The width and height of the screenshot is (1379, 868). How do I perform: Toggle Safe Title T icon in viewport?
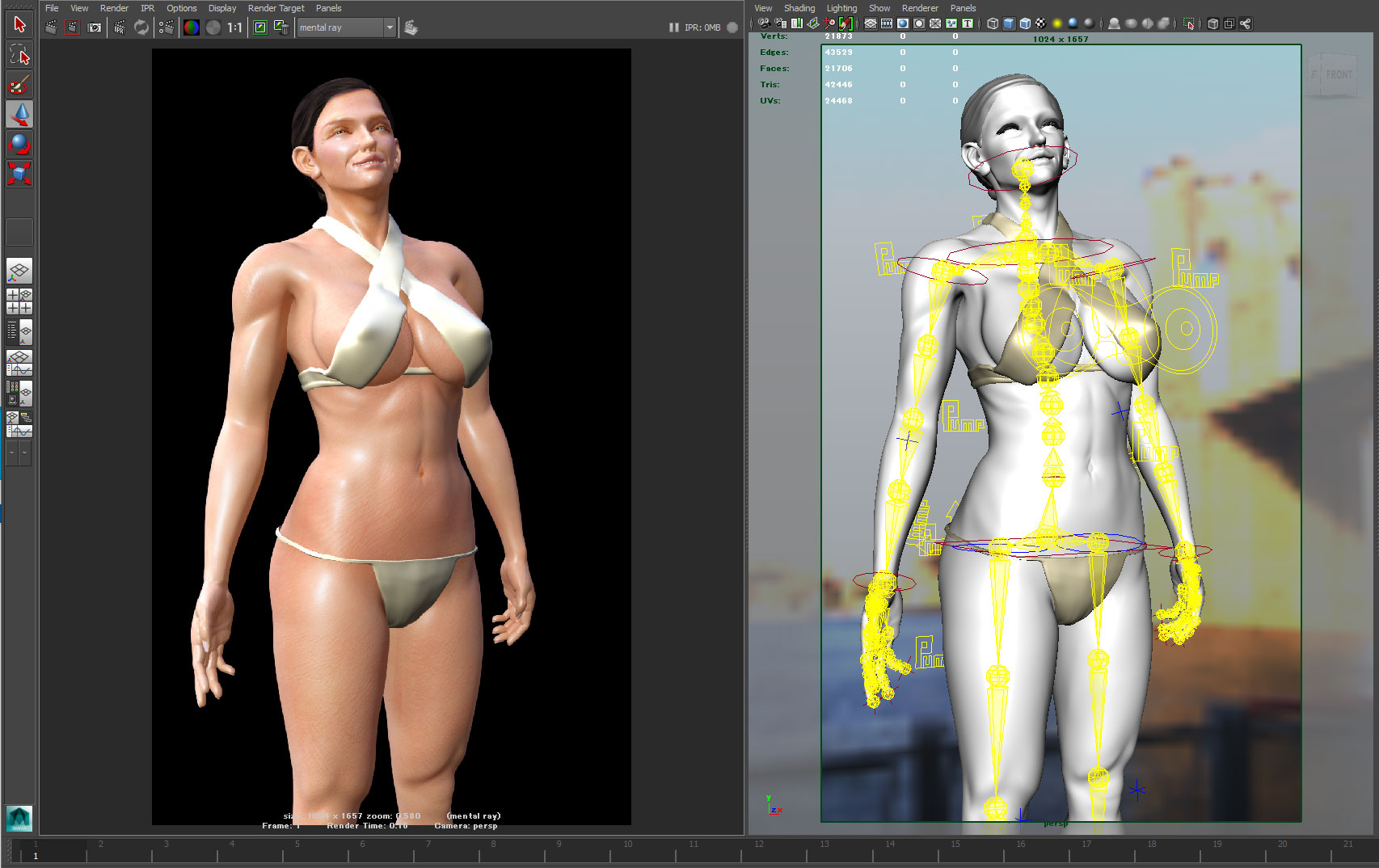[x=968, y=23]
